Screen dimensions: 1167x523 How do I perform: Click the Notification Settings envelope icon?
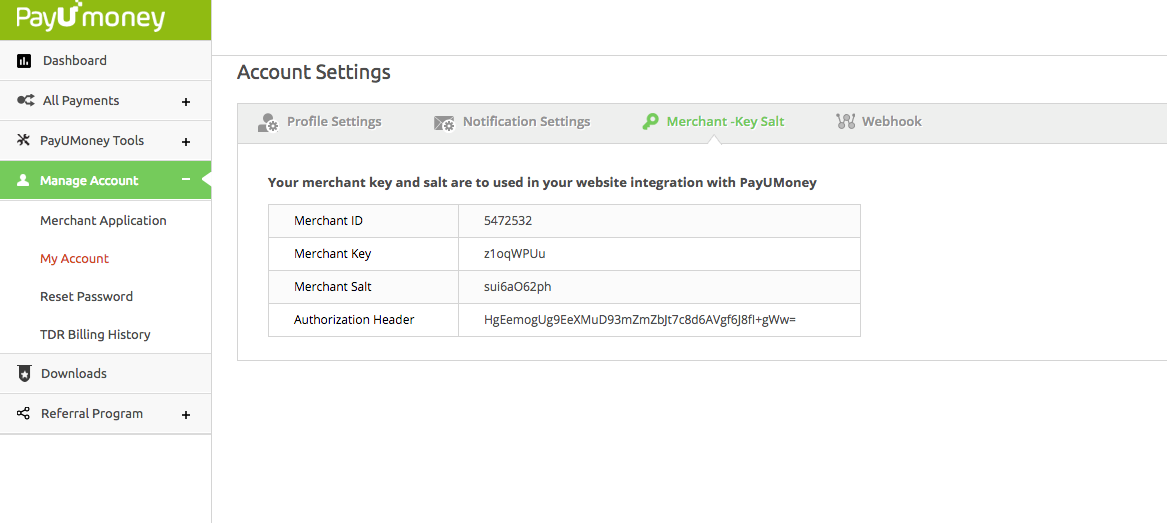(444, 122)
